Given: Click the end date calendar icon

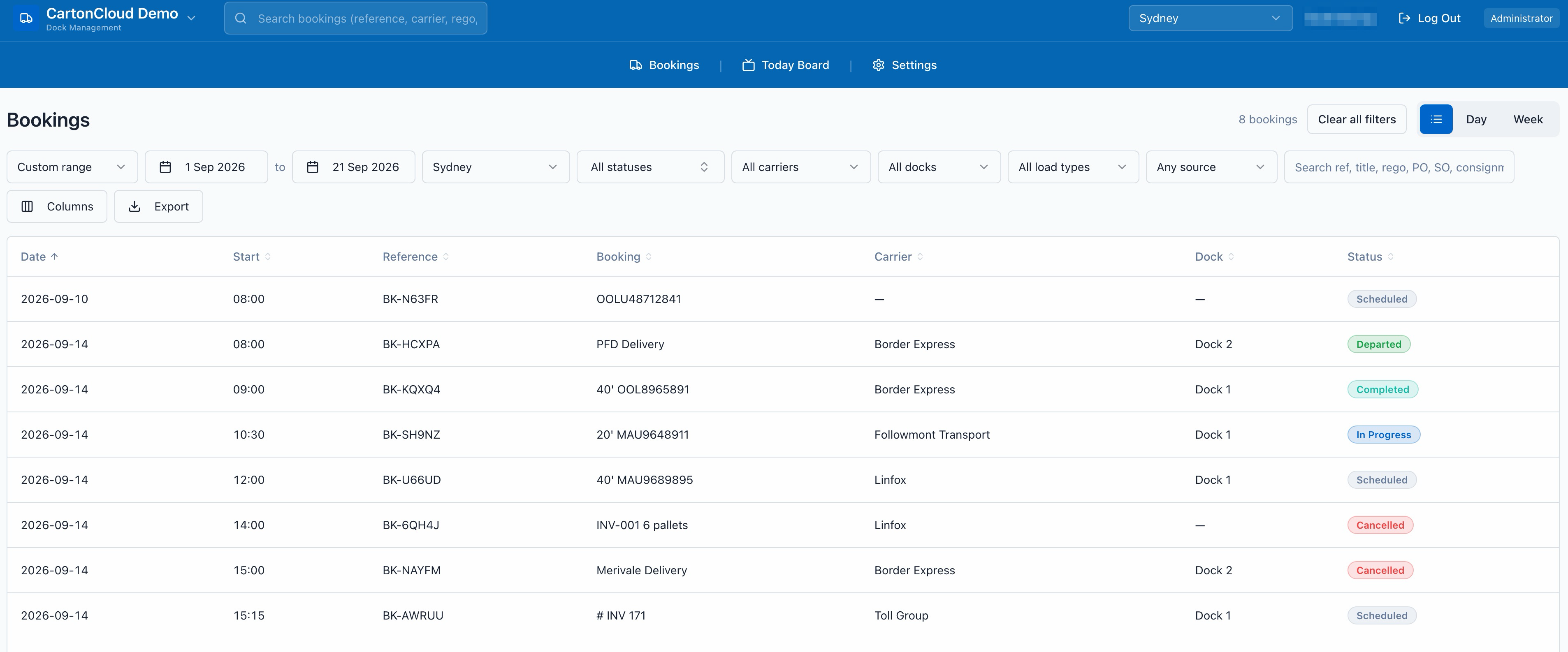Looking at the screenshot, I should click(x=312, y=166).
